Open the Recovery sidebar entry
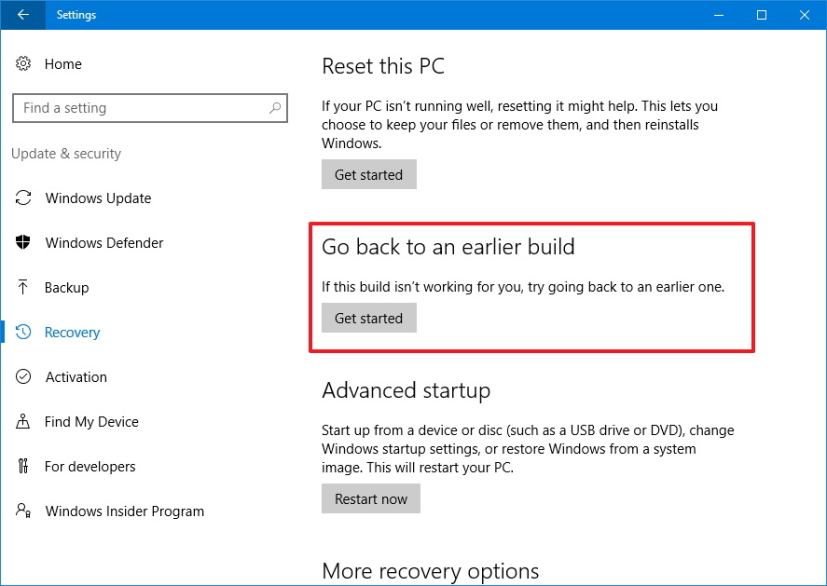This screenshot has height=586, width=827. [73, 332]
